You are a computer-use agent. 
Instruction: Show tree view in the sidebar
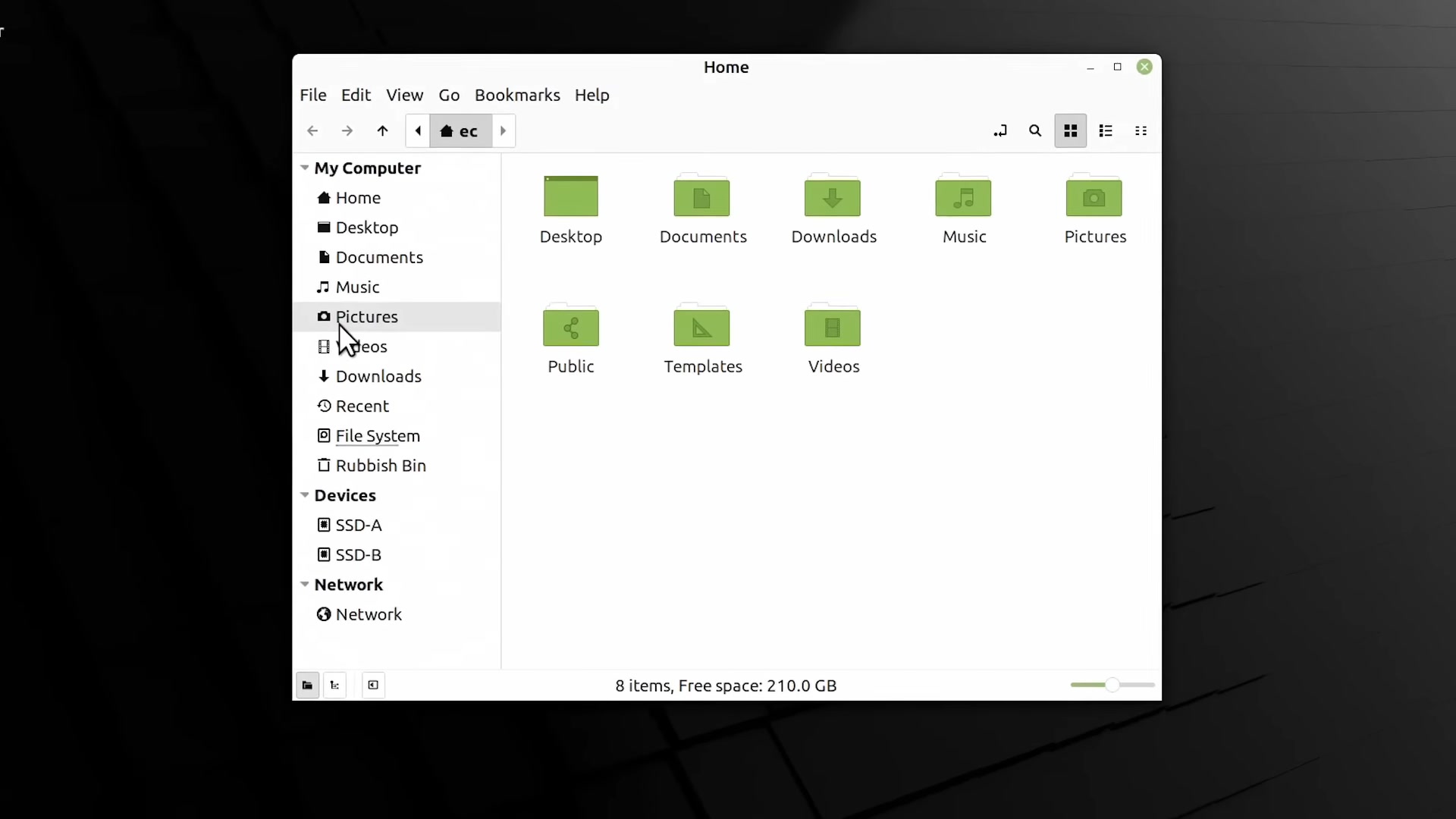pyautogui.click(x=334, y=686)
